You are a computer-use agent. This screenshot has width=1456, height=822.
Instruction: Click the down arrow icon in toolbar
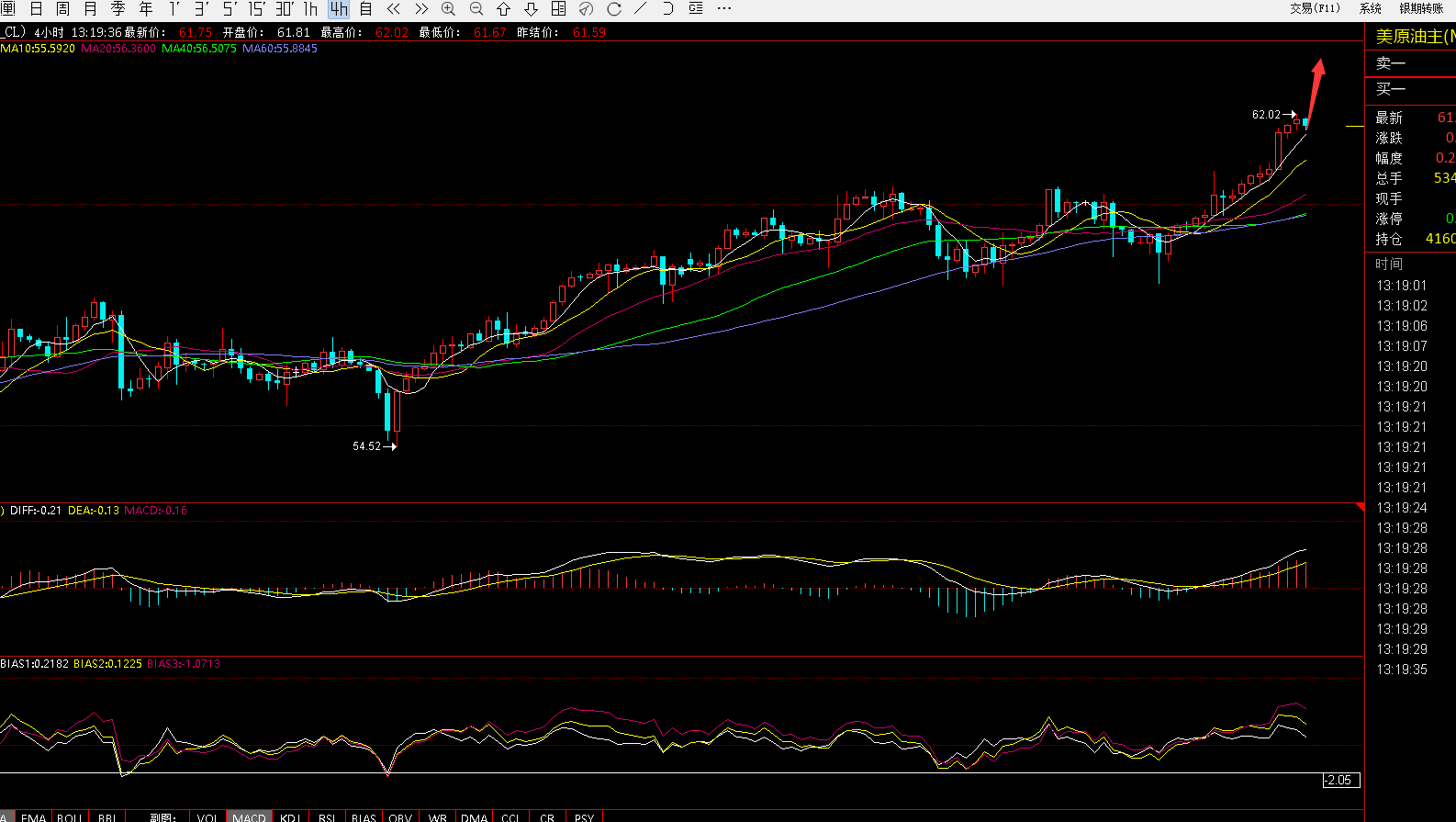531,8
